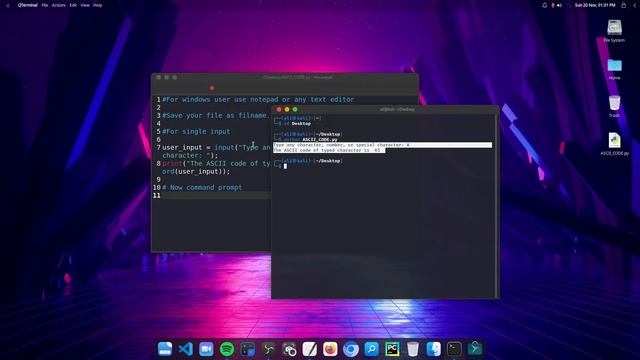Launch Firefox from the dock

(330, 349)
